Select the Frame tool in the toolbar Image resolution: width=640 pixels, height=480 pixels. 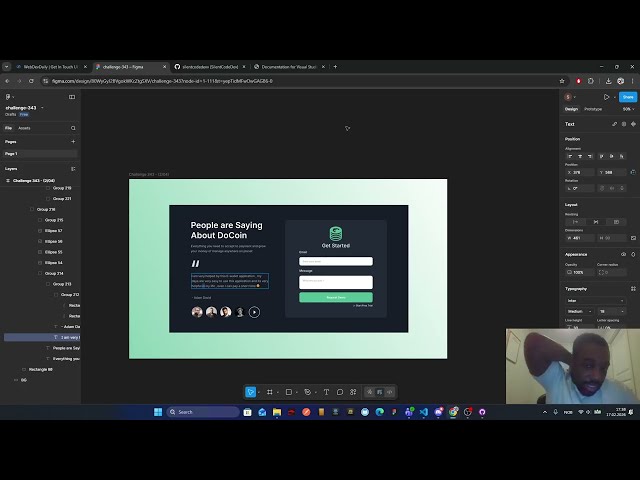click(x=269, y=392)
